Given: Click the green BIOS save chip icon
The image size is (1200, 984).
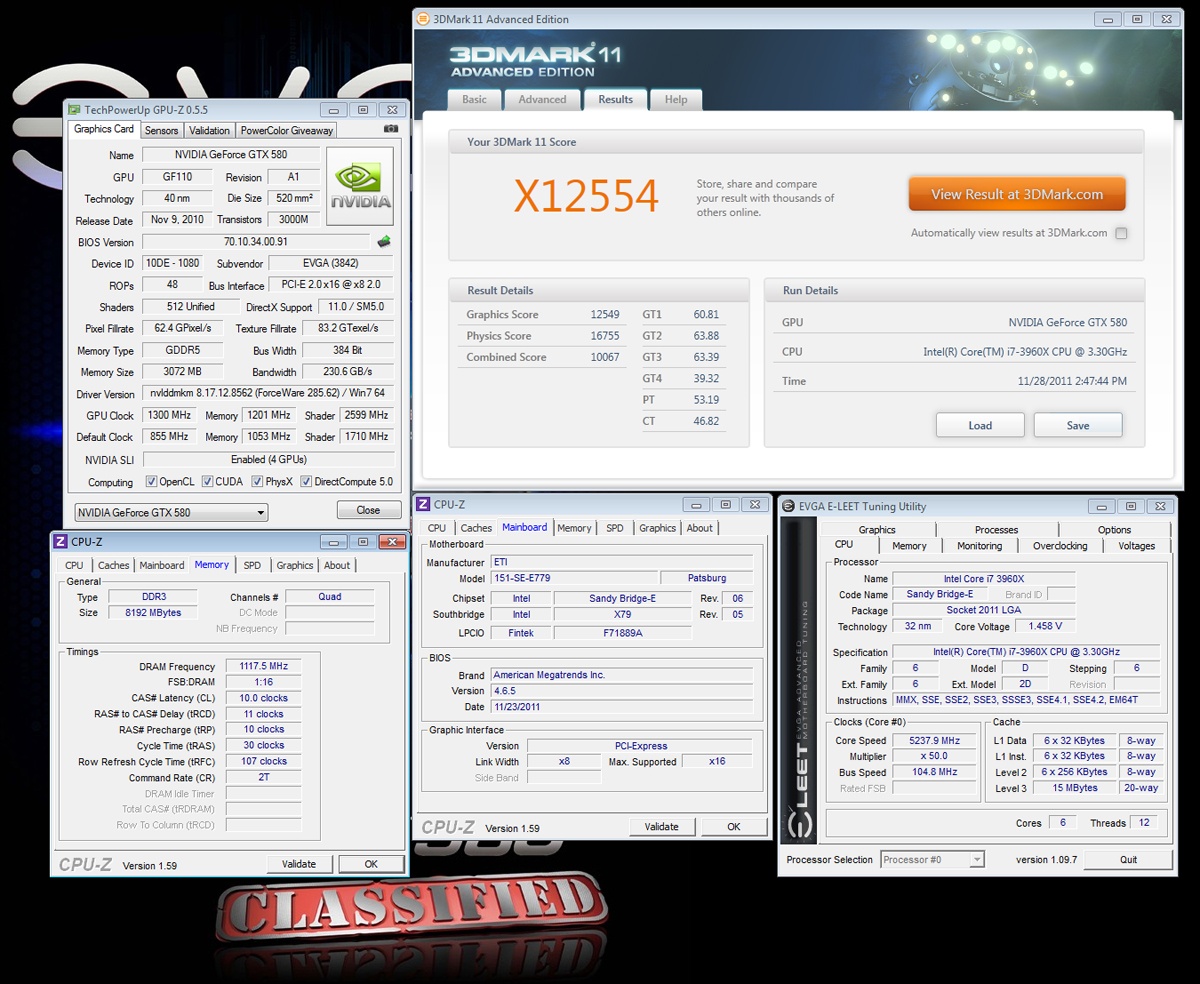Looking at the screenshot, I should [383, 241].
